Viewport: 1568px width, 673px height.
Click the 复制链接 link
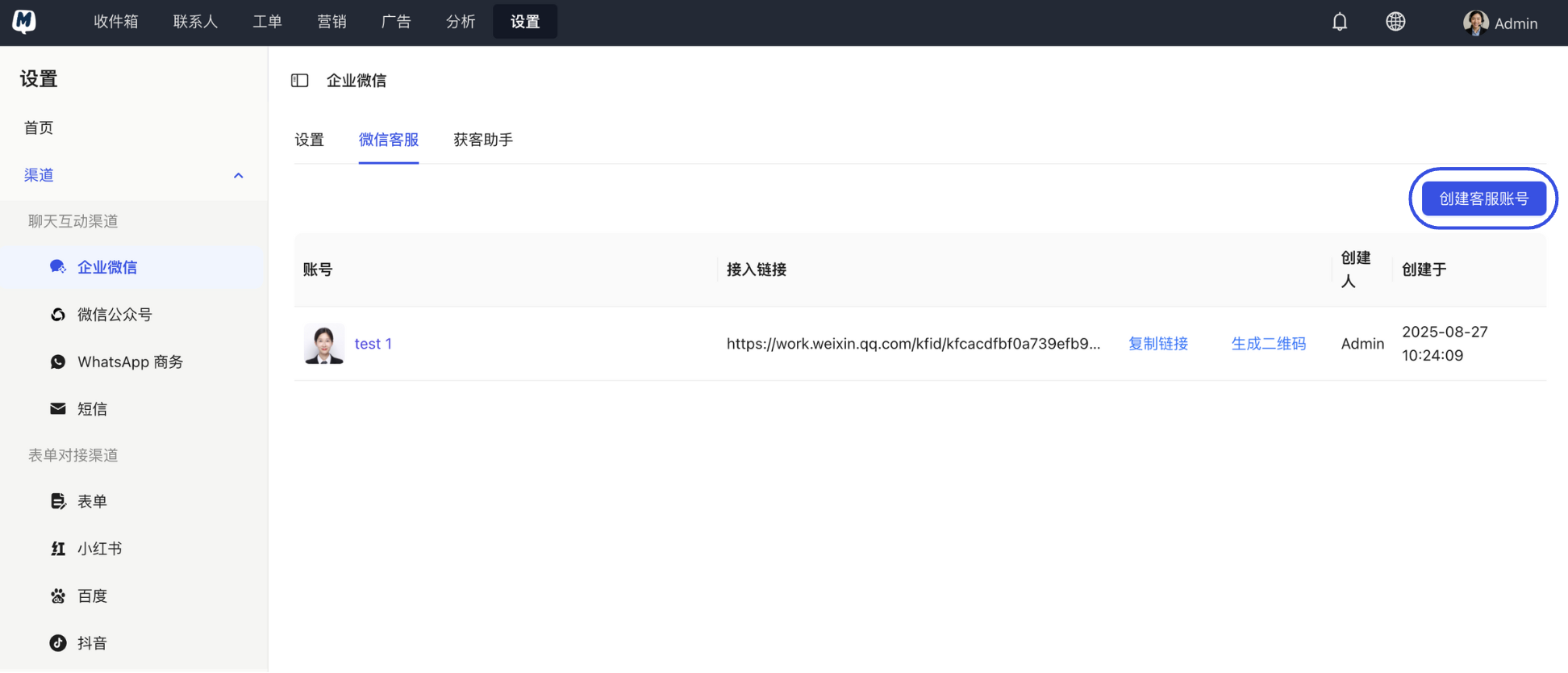tap(1157, 344)
